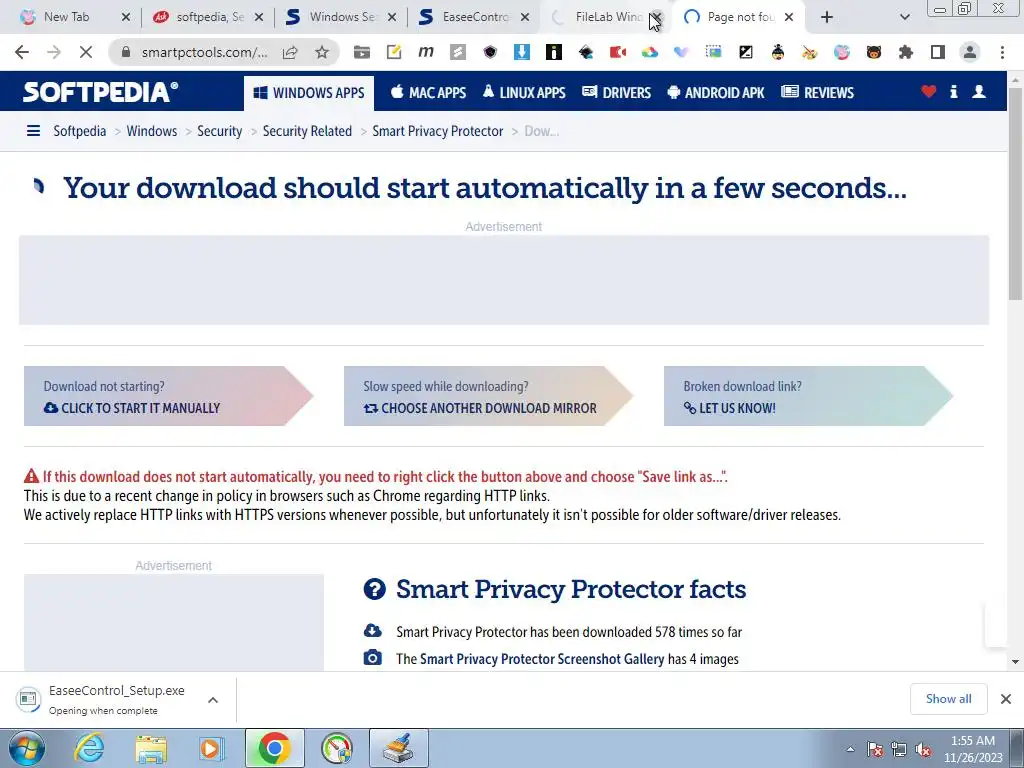Click the share icon in address bar
This screenshot has height=768, width=1024.
[290, 52]
